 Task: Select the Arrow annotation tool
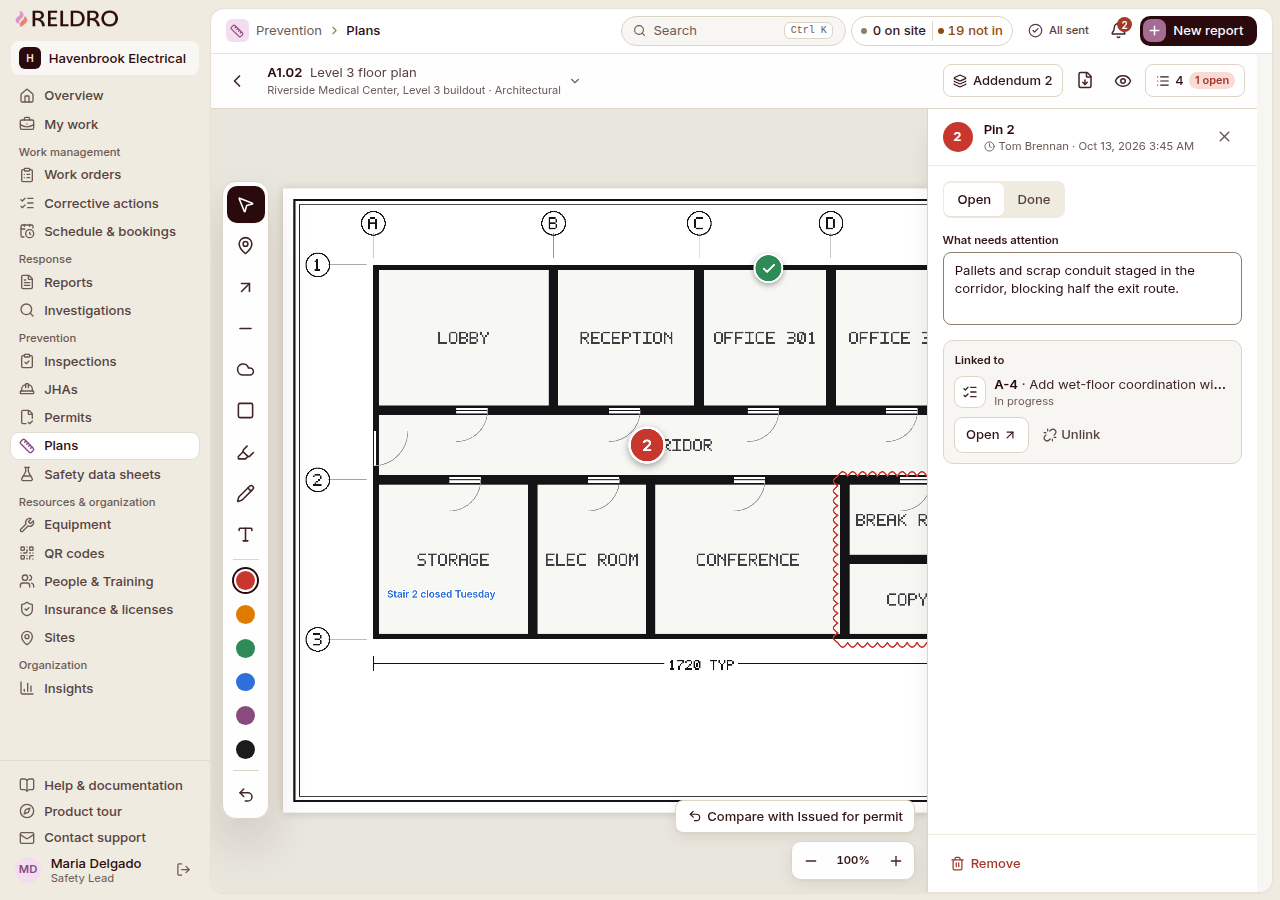pyautogui.click(x=246, y=288)
